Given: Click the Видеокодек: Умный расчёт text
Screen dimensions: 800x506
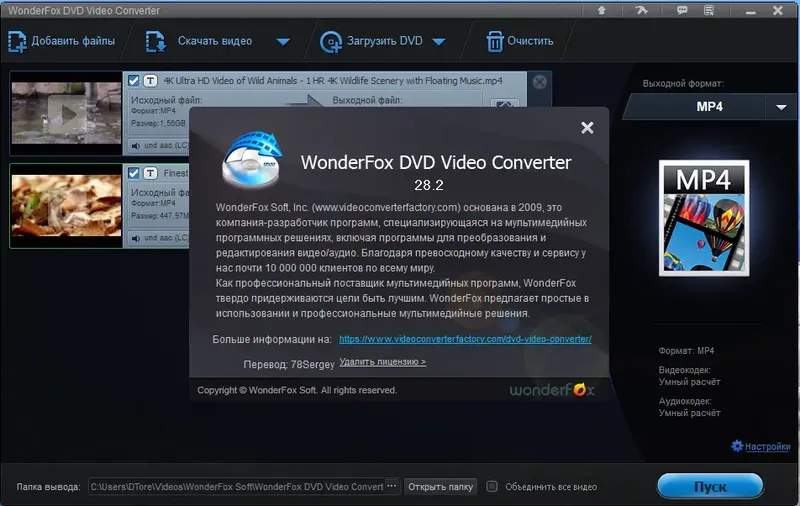Looking at the screenshot, I should [689, 376].
